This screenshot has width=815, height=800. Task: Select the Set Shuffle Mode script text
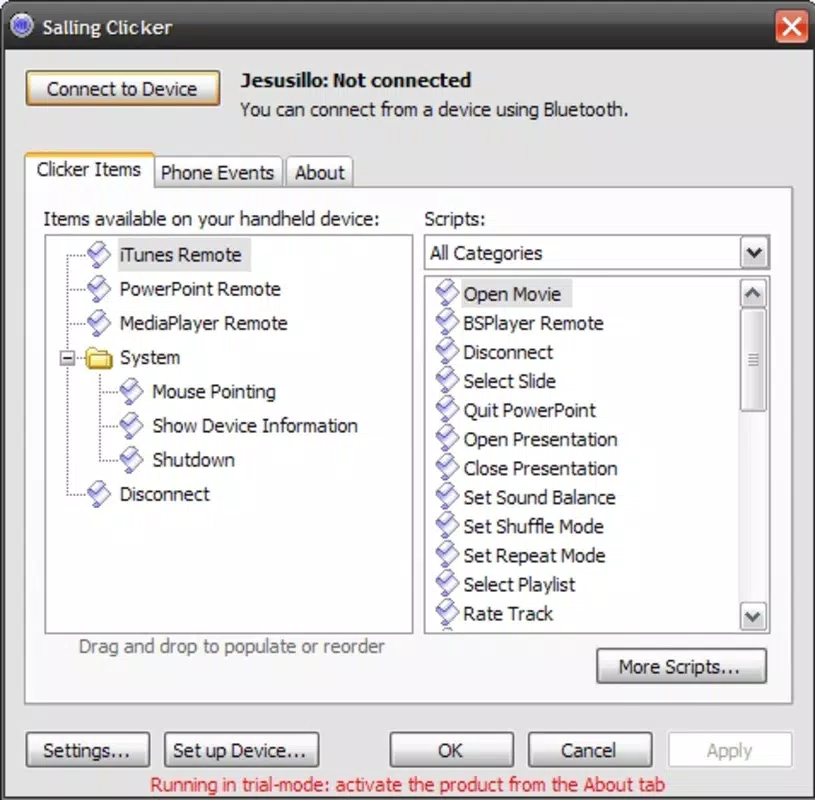click(534, 527)
